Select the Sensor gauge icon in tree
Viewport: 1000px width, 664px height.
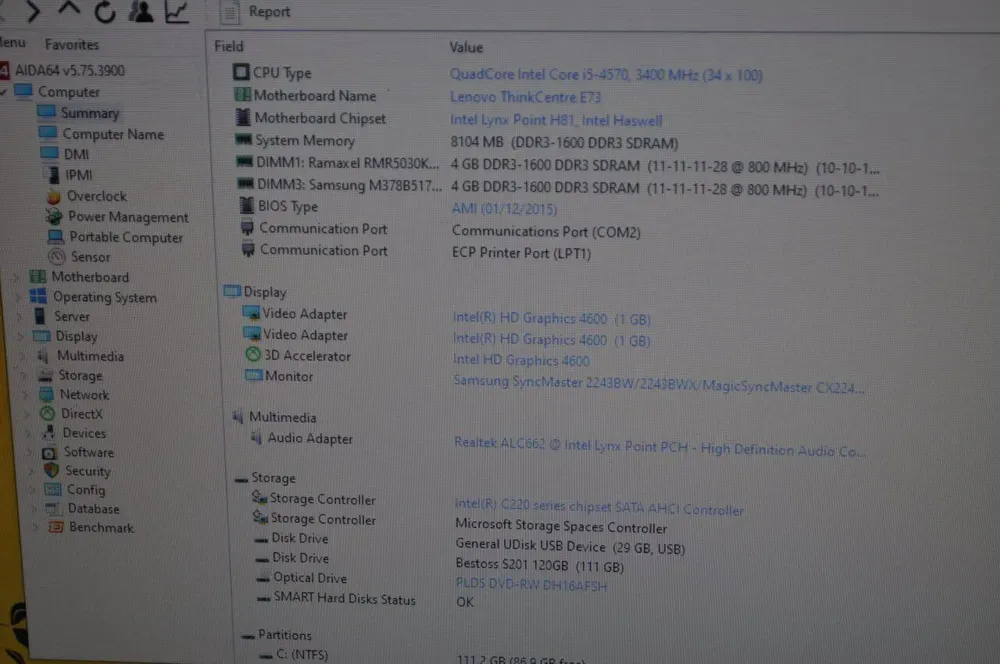[x=55, y=257]
